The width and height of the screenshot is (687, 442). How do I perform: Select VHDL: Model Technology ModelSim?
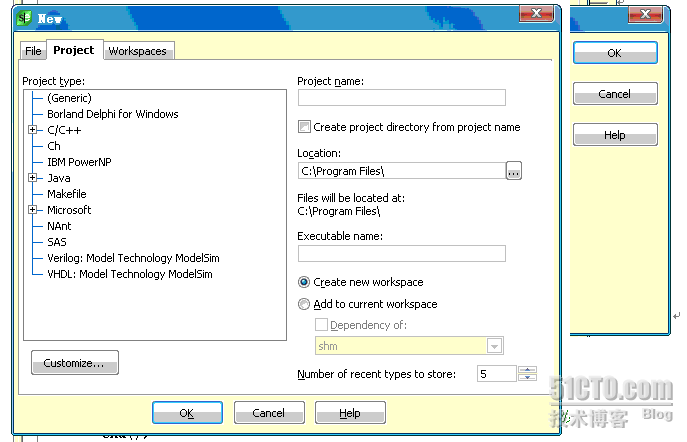coord(130,274)
